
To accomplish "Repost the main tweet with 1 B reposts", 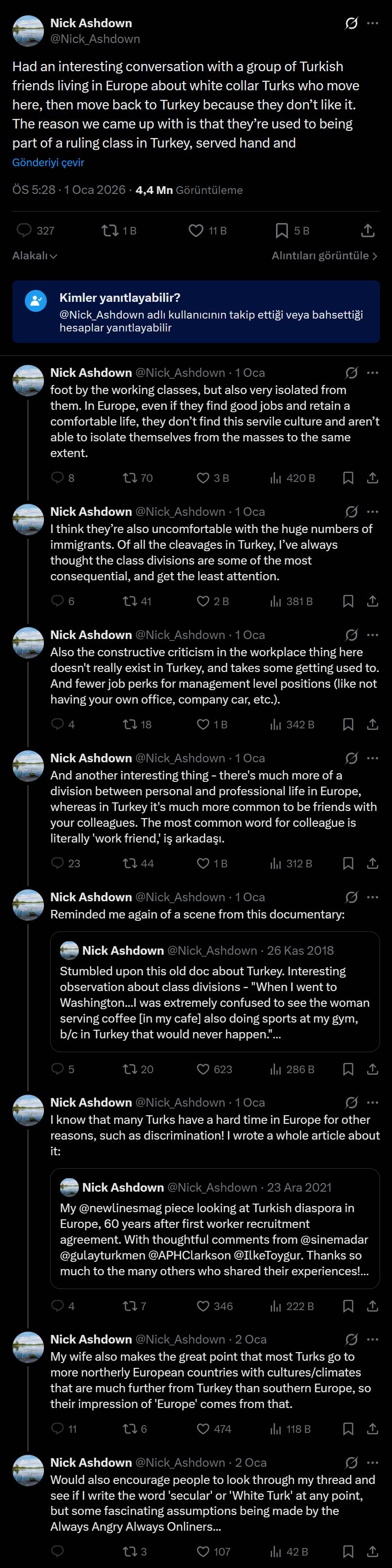I will [110, 230].
